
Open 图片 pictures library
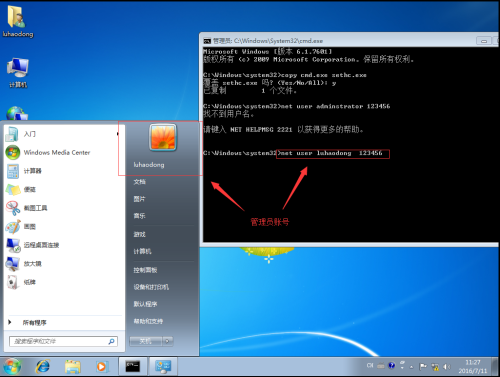(139, 199)
